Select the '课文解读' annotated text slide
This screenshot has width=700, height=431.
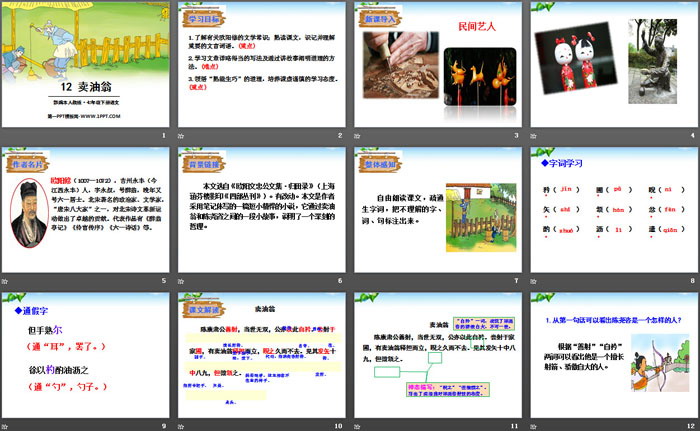point(262,356)
